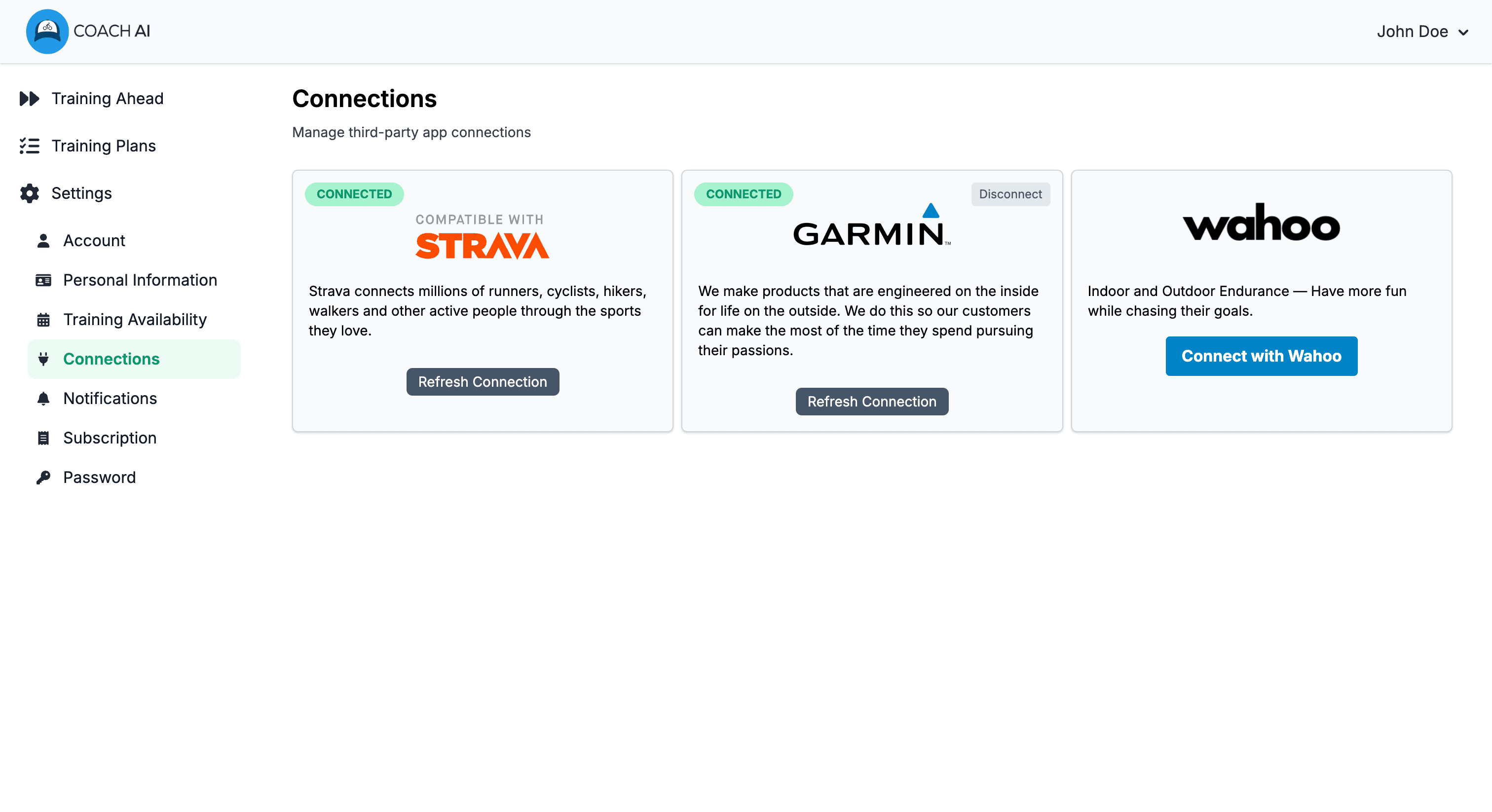The height and width of the screenshot is (812, 1492).
Task: Click the Subscription receipt icon
Action: (x=43, y=438)
